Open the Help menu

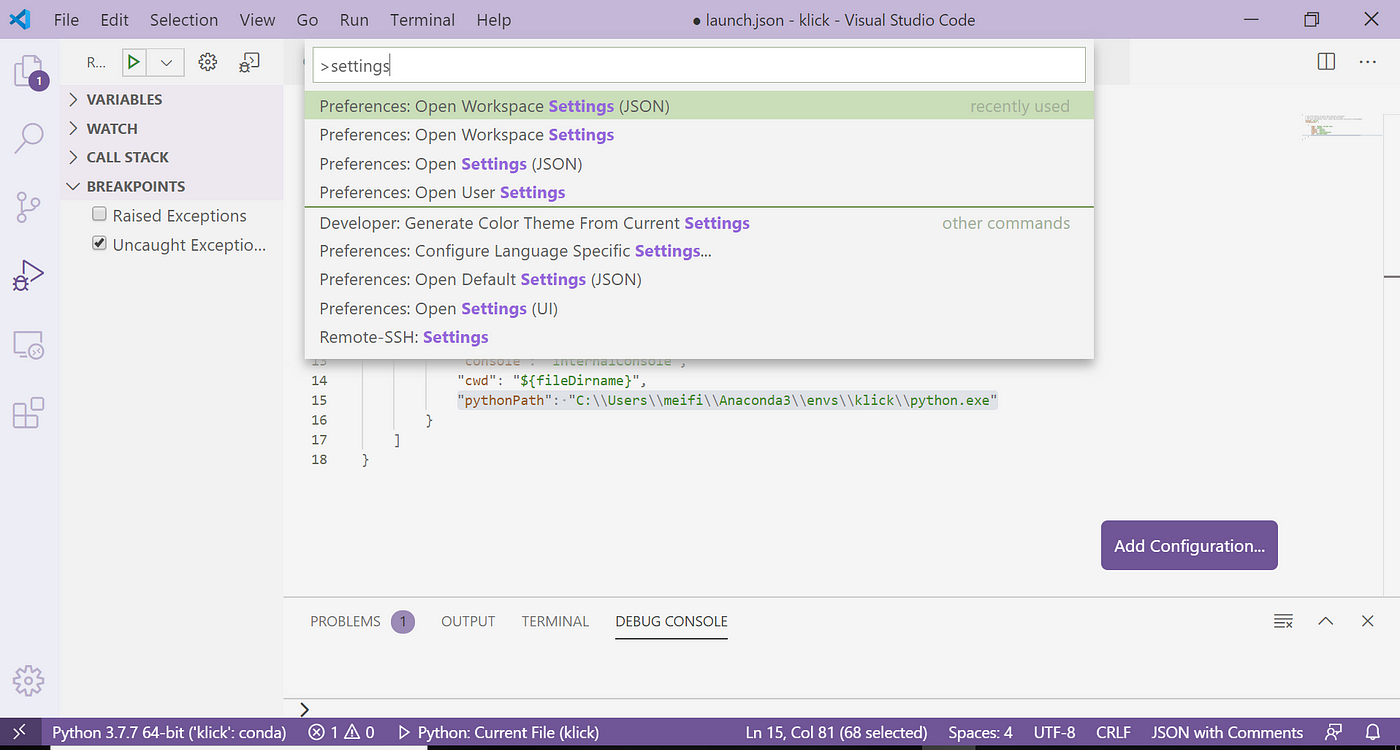[493, 20]
